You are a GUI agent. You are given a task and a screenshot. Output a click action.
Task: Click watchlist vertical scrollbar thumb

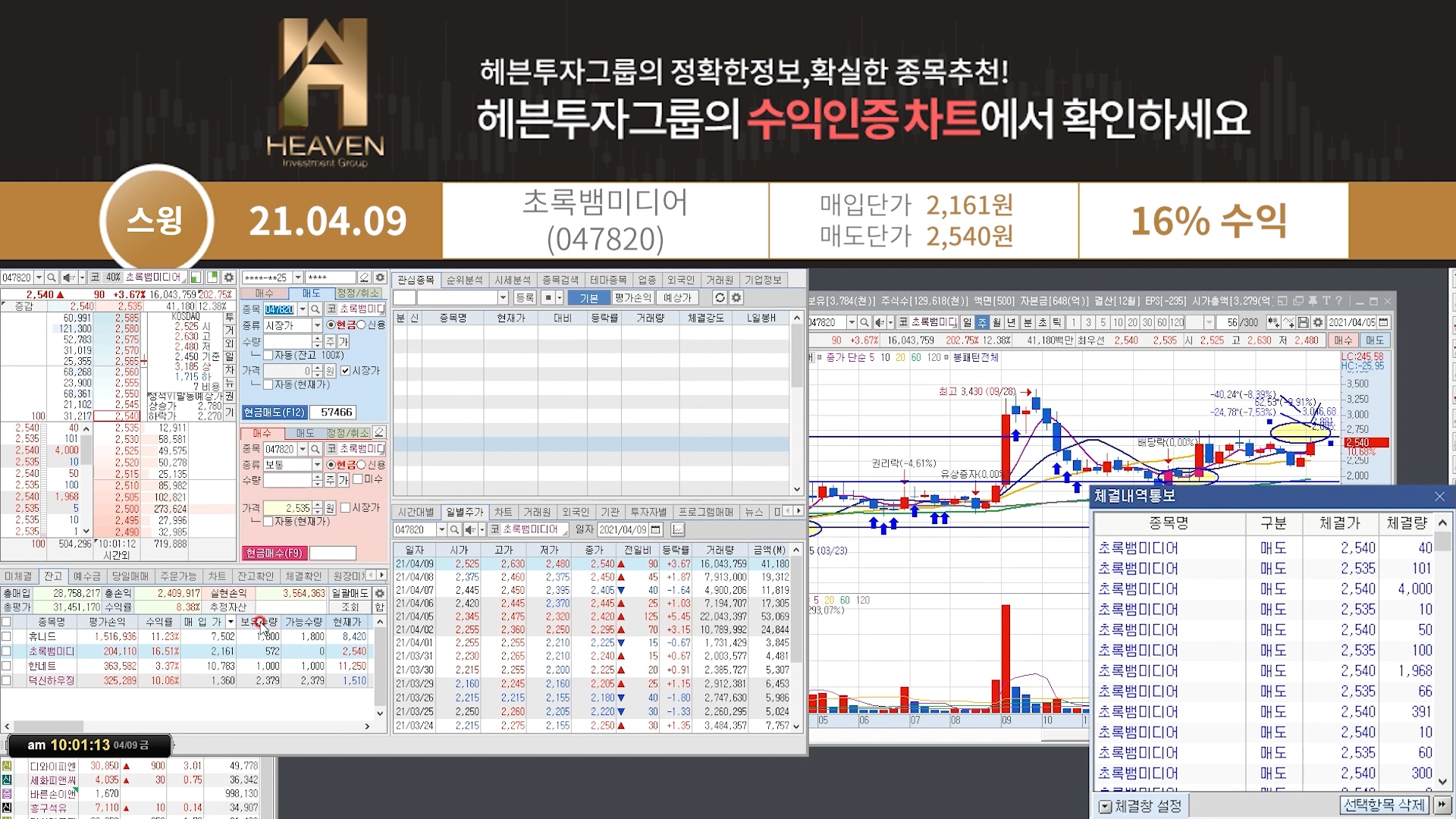click(x=797, y=356)
